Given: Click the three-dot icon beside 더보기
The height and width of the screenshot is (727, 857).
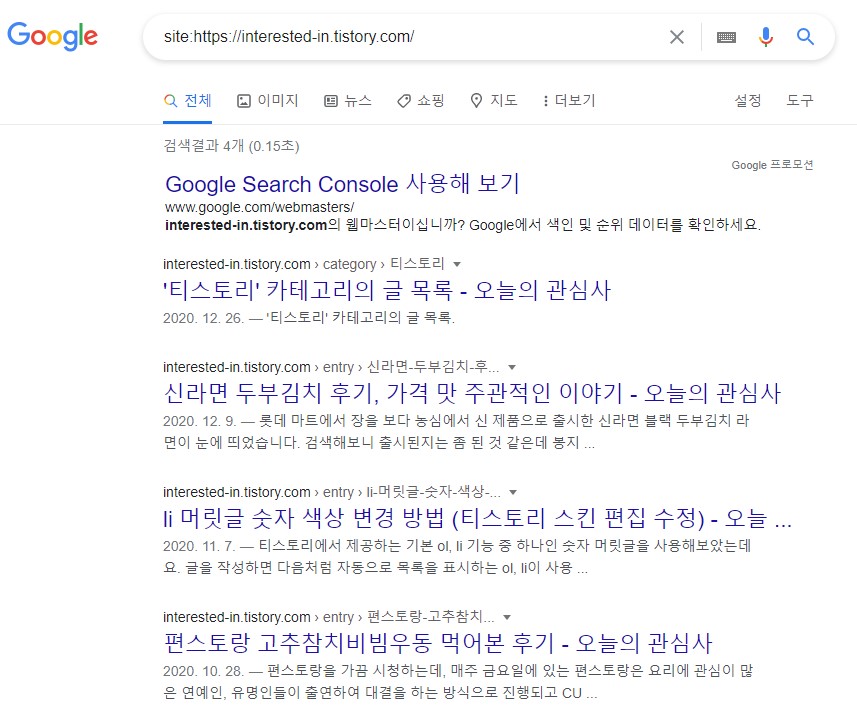Looking at the screenshot, I should coord(545,101).
